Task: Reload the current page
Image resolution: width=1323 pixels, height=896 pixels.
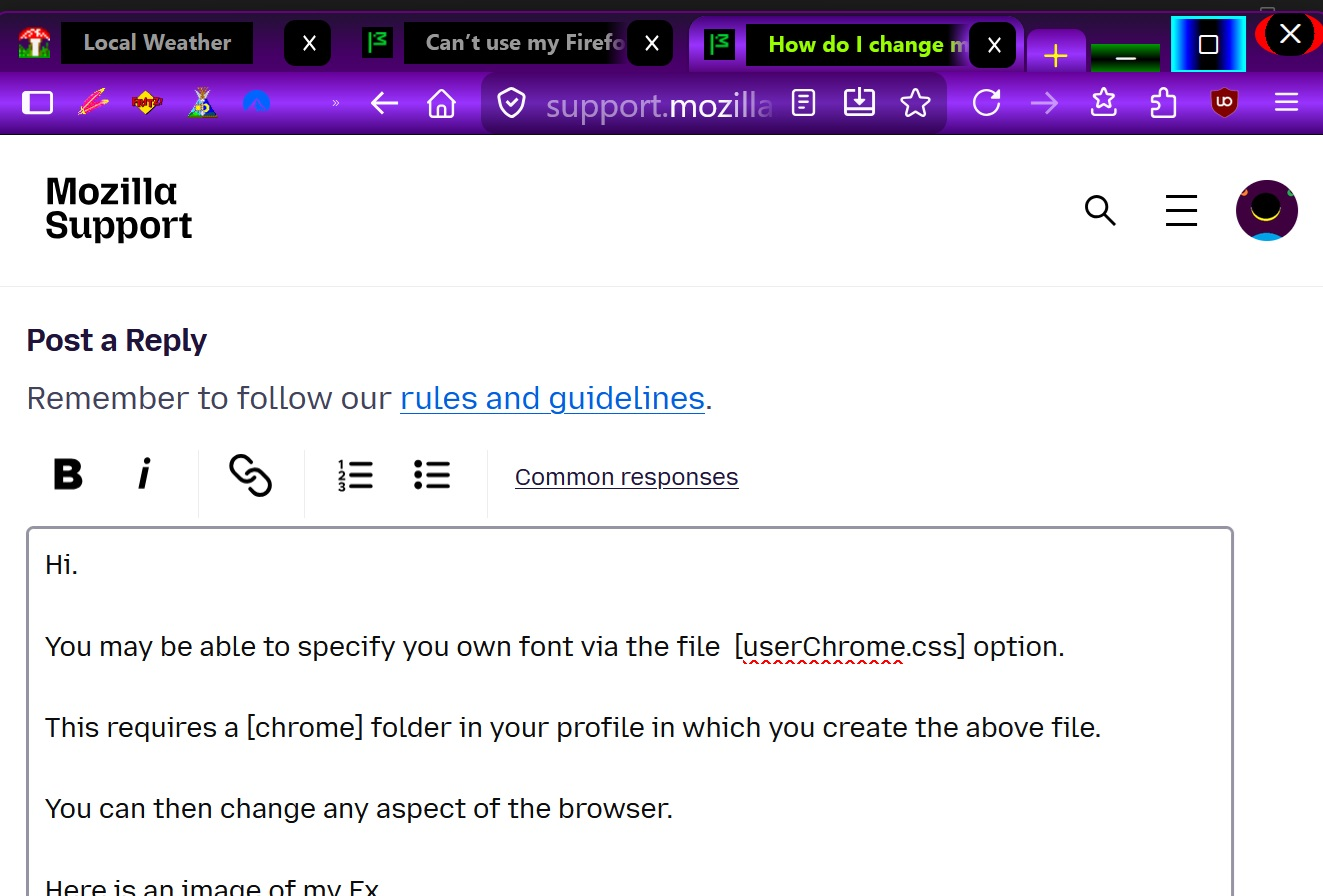Action: click(986, 102)
